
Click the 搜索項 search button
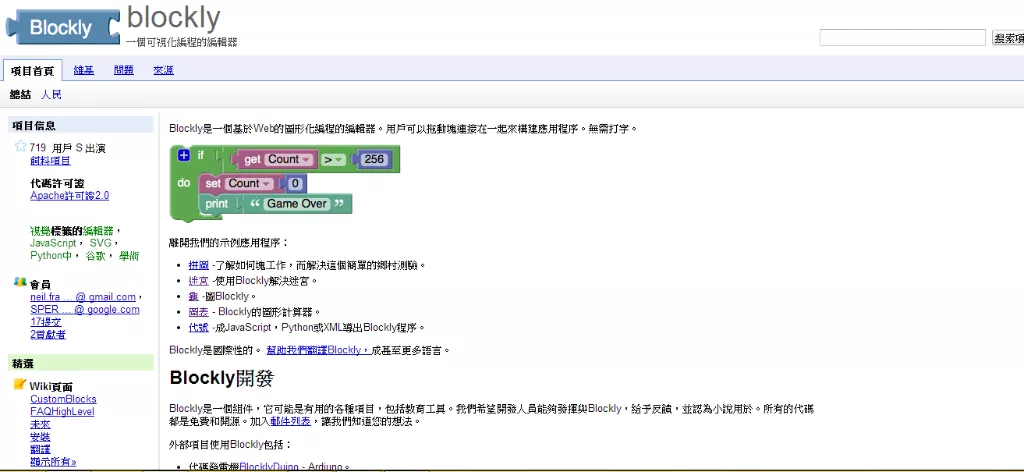[1008, 38]
